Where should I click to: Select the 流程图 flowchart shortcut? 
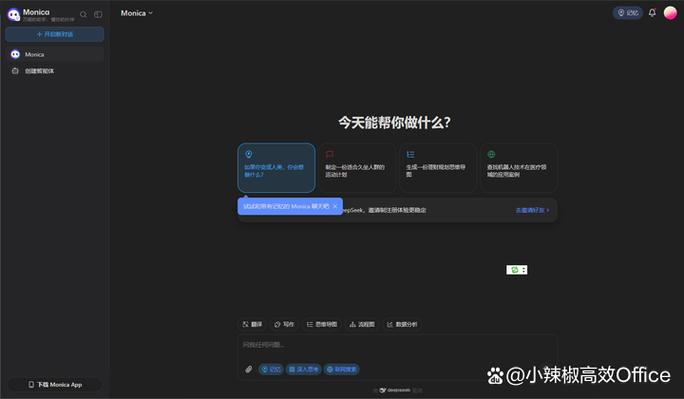coord(362,324)
